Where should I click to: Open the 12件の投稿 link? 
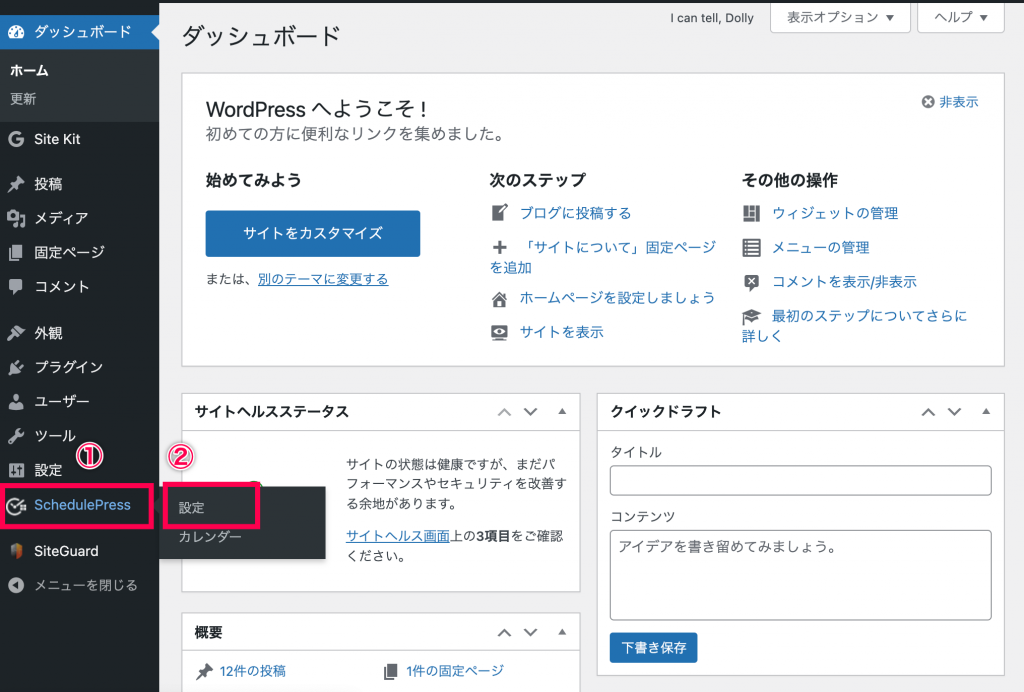252,671
